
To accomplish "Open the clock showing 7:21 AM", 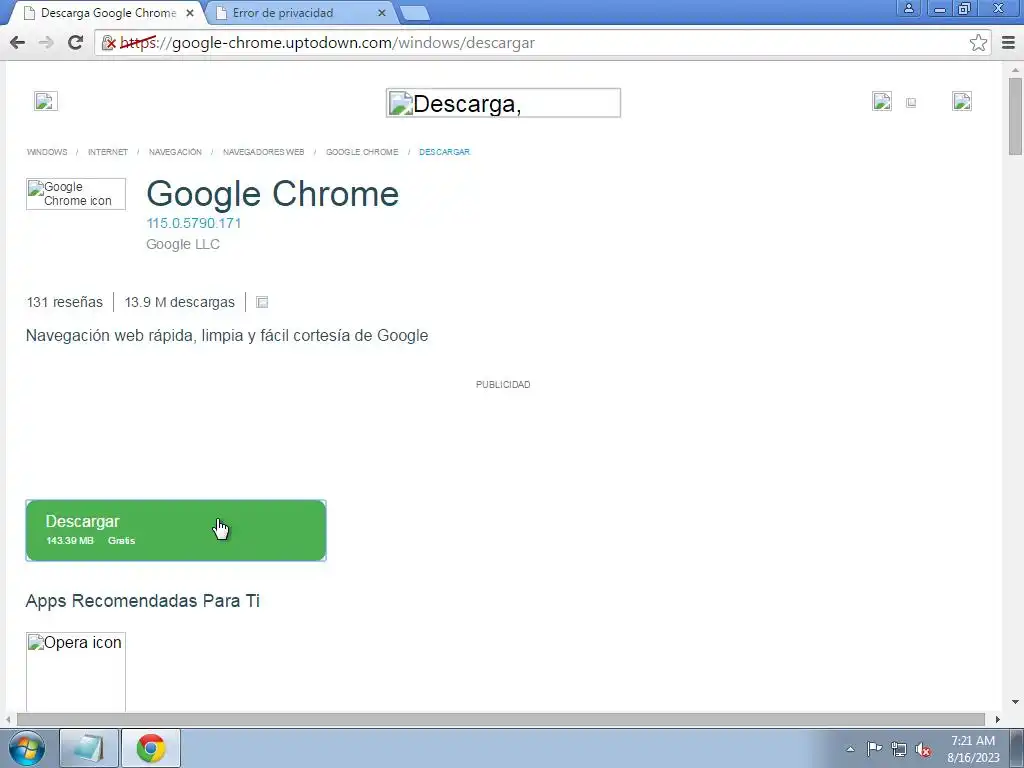I will coord(973,749).
